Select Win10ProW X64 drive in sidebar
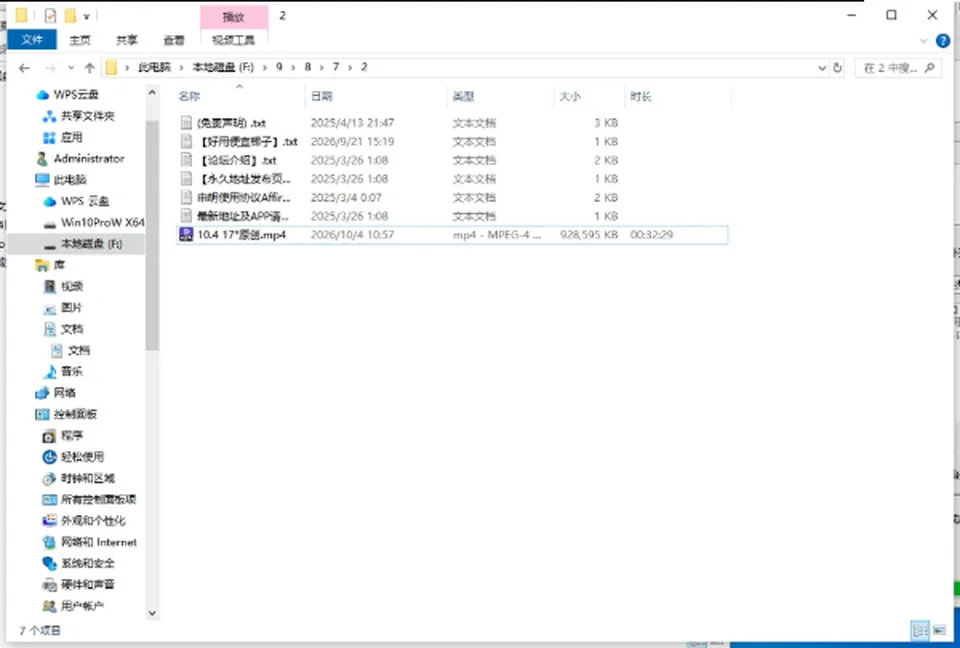This screenshot has width=960, height=648. [94, 222]
